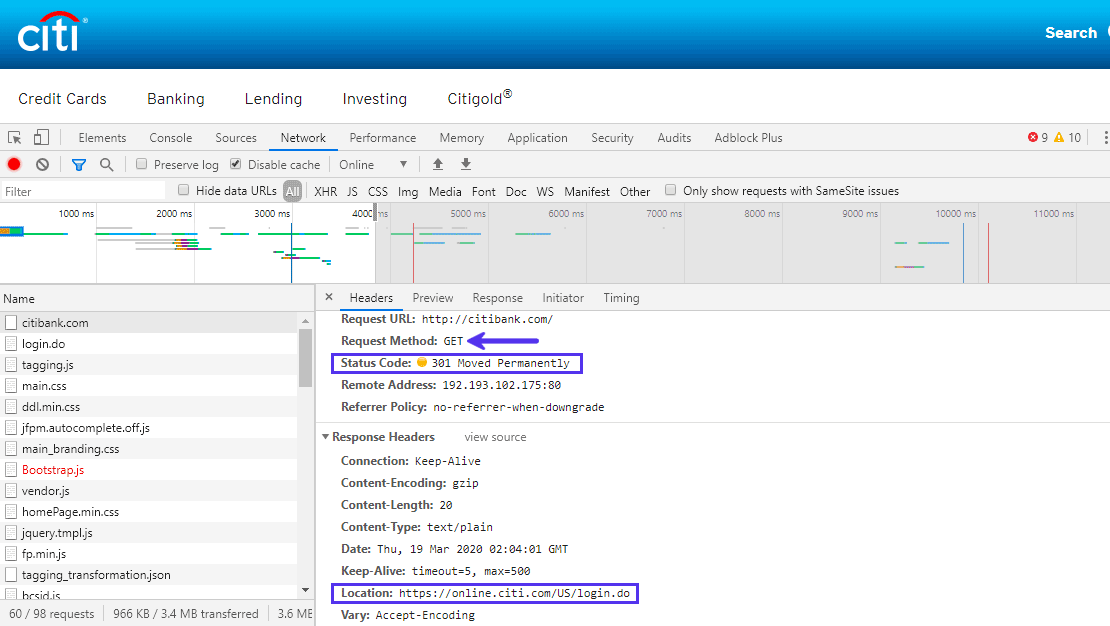Enable the Preserve log checkbox

(141, 163)
